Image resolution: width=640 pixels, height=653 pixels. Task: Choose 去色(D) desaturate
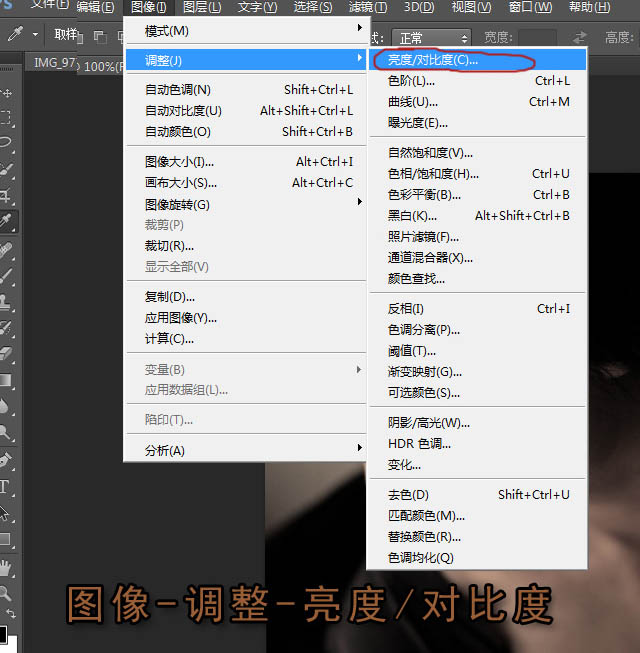click(x=477, y=495)
